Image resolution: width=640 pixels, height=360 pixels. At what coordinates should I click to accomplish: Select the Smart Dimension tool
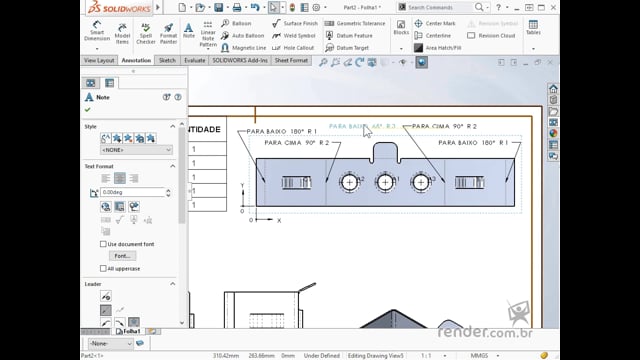pos(97,31)
